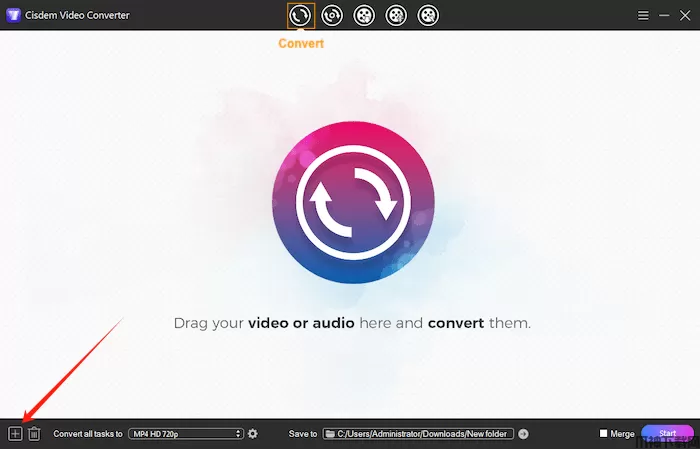Open output format settings gear
The height and width of the screenshot is (449, 700).
coord(253,433)
